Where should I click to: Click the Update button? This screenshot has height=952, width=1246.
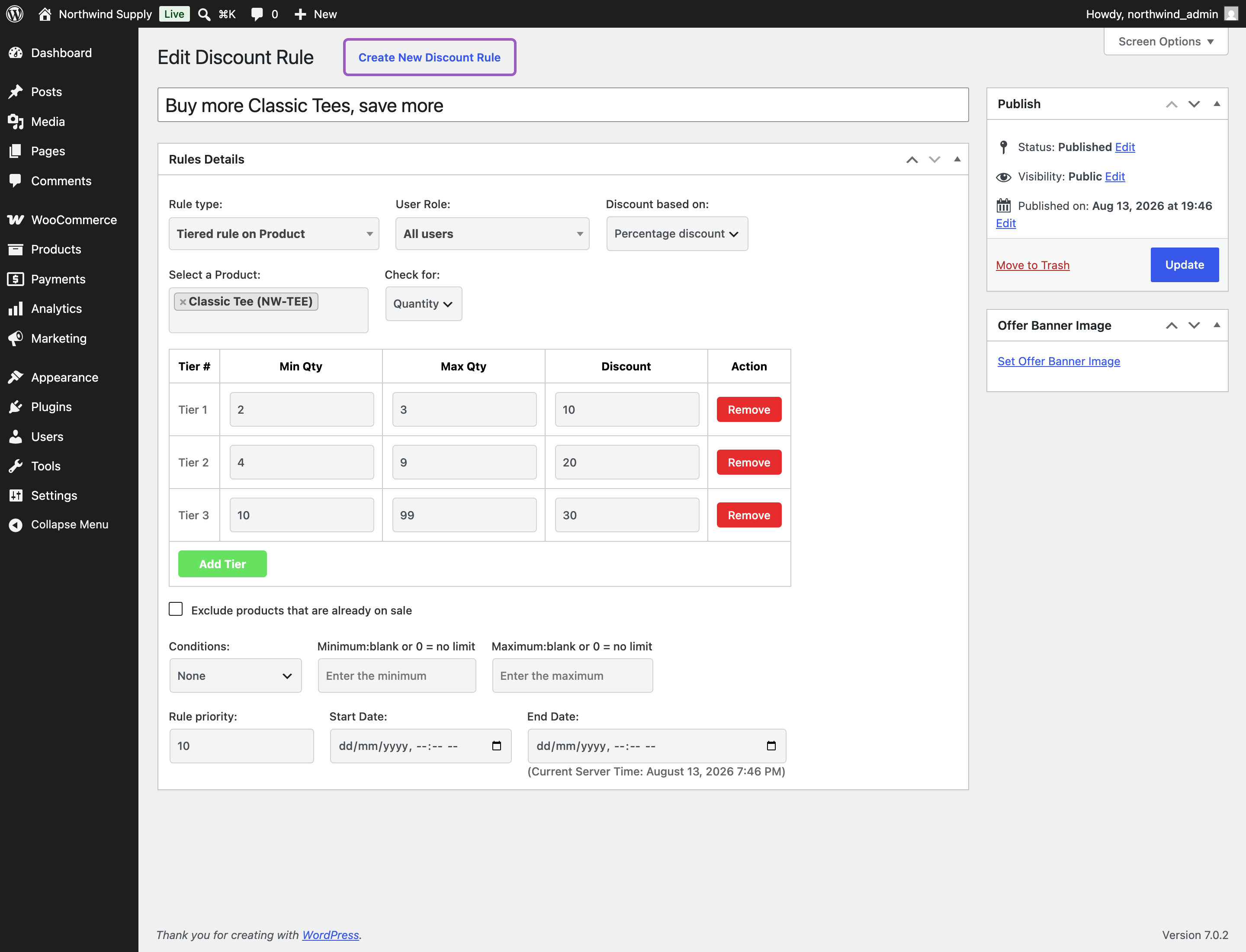1185,265
